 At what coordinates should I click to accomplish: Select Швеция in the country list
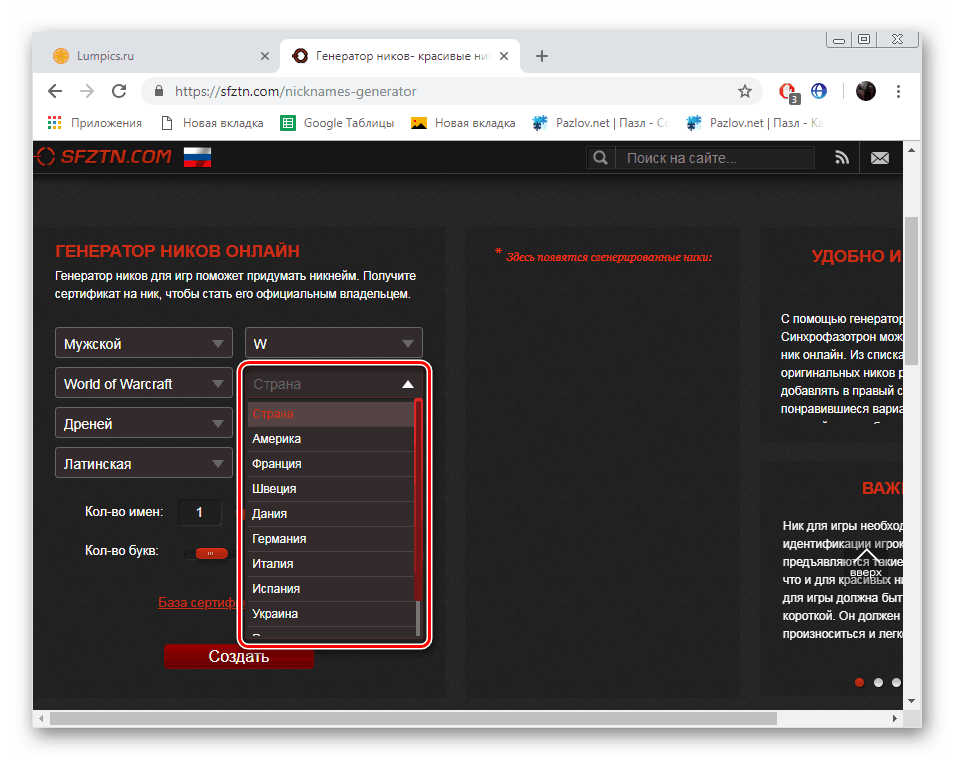click(330, 489)
